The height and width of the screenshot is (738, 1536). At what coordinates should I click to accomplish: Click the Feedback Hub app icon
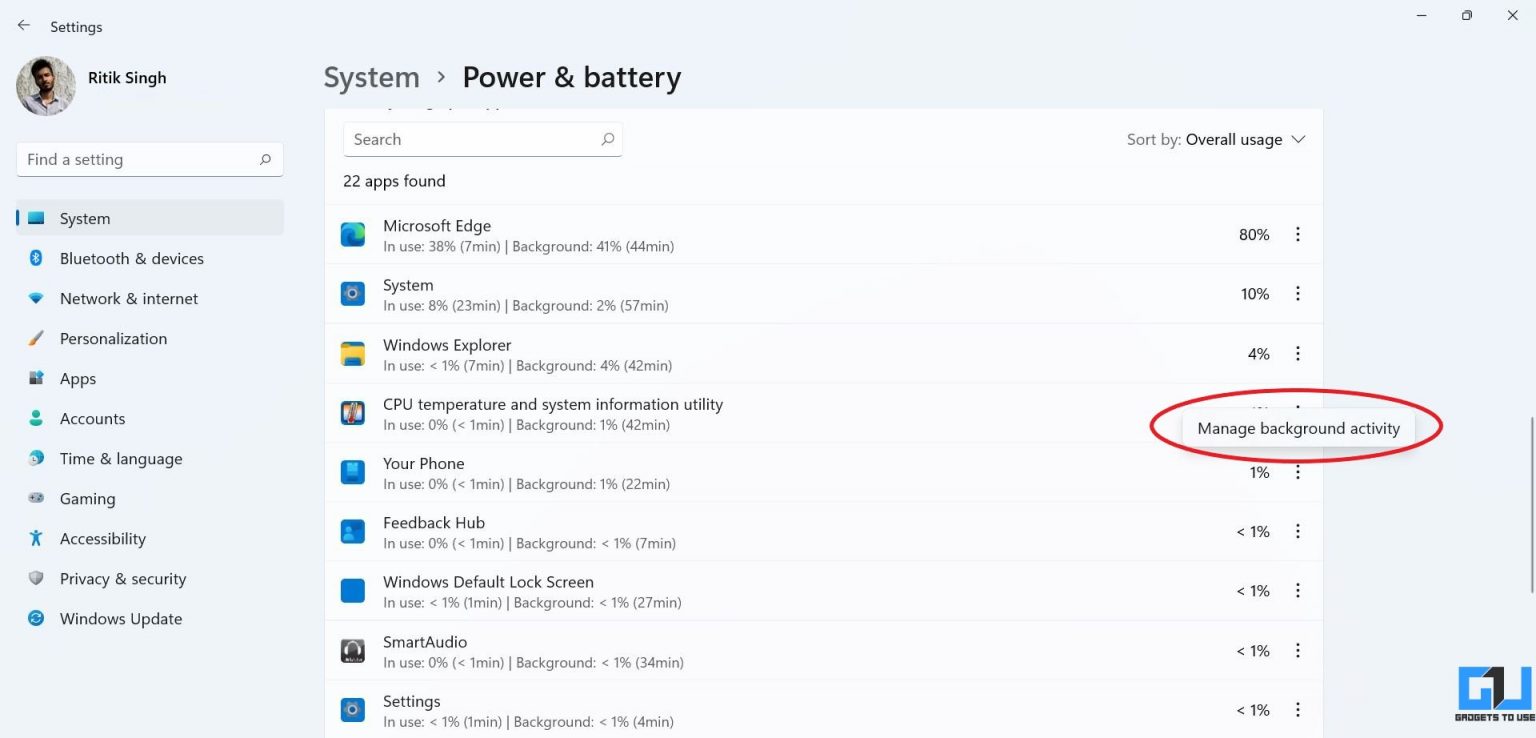pyautogui.click(x=352, y=530)
